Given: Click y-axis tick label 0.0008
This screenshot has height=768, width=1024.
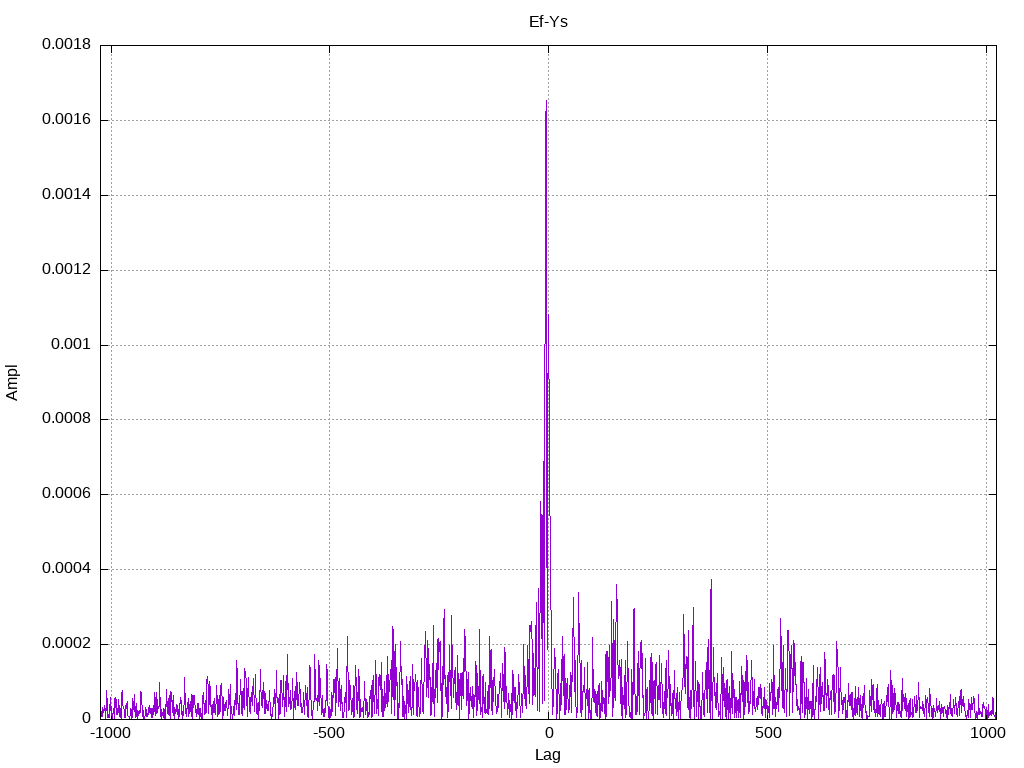Looking at the screenshot, I should (67, 419).
